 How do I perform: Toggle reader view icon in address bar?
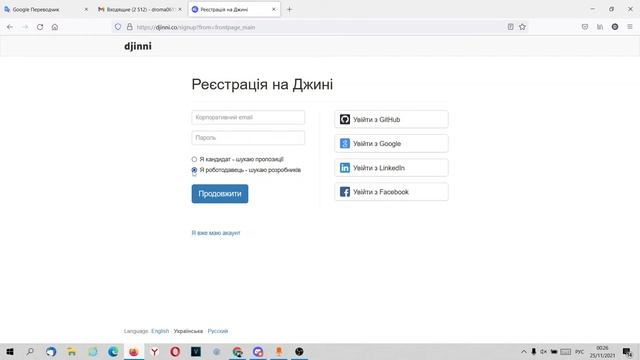[x=510, y=27]
